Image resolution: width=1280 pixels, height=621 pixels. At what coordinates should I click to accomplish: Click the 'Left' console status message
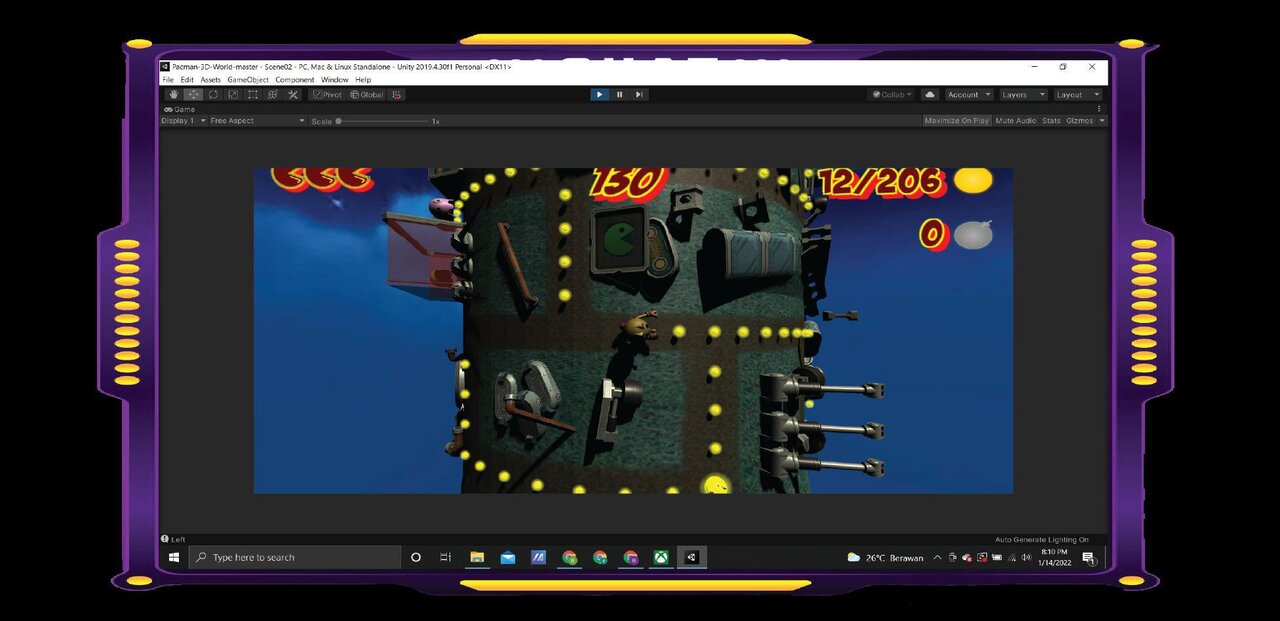(x=174, y=540)
